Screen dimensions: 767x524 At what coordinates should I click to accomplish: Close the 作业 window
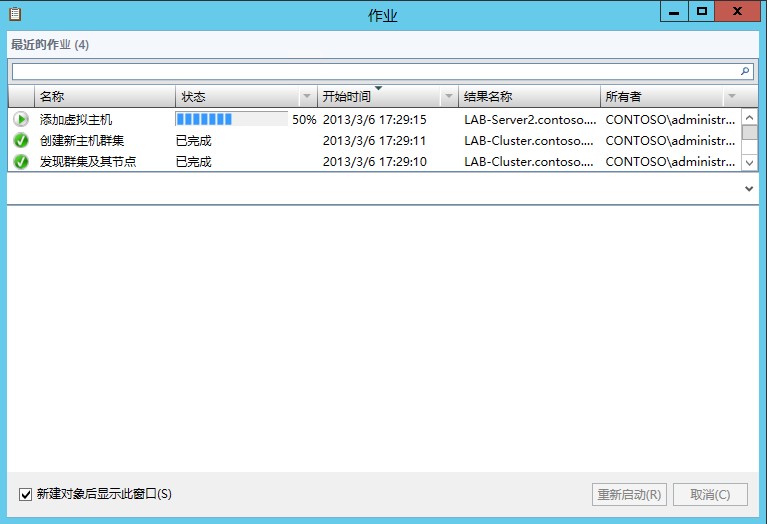737,11
